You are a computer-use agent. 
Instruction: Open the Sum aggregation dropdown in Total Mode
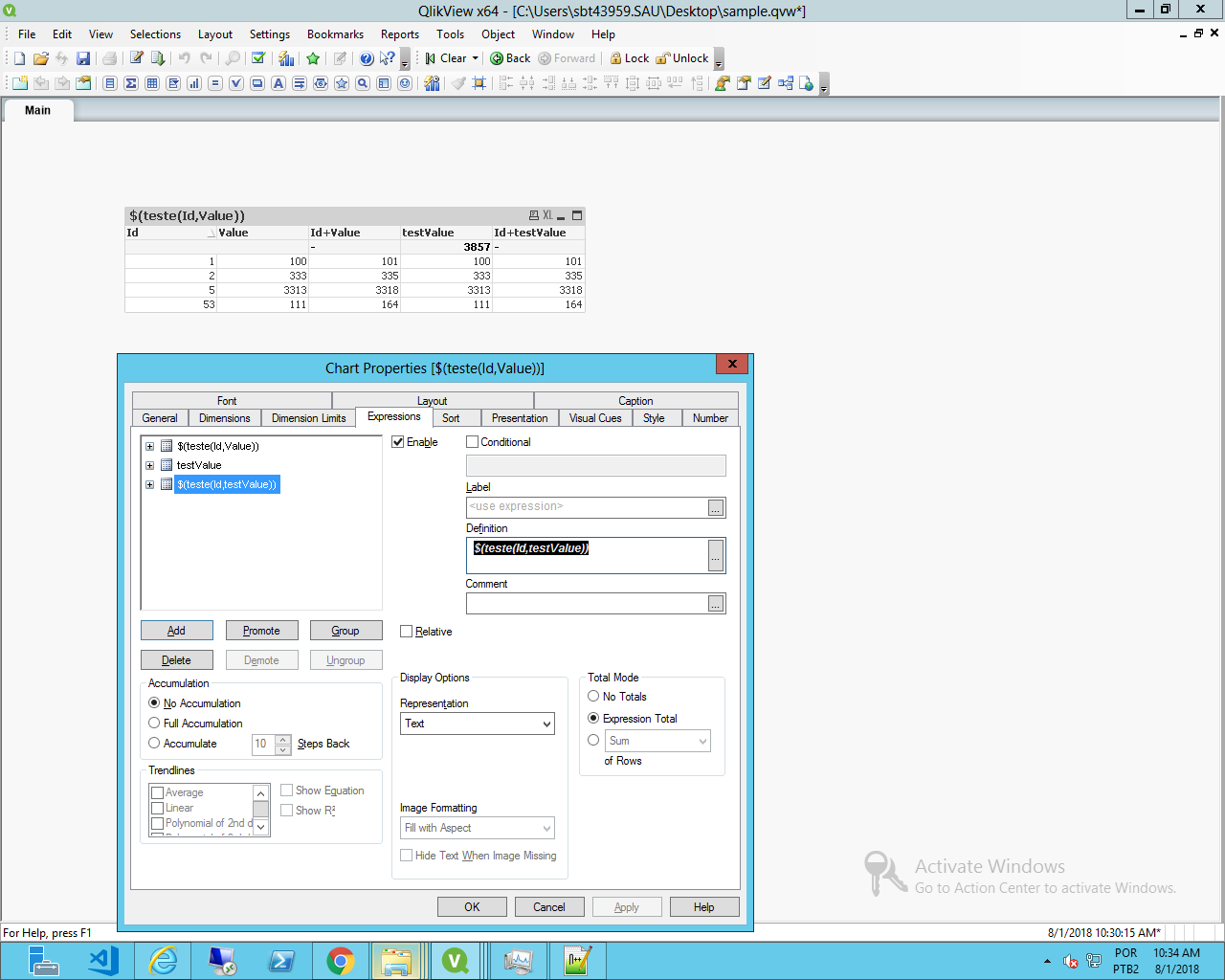[x=657, y=741]
